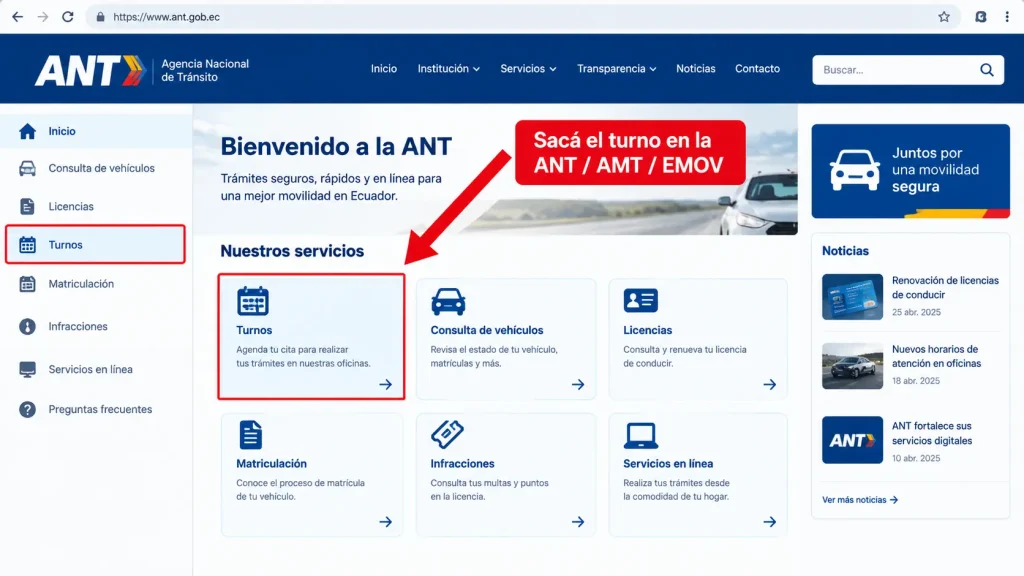Click arrow on Servicios en línea card
Screen dimensions: 1024x576
[770, 522]
